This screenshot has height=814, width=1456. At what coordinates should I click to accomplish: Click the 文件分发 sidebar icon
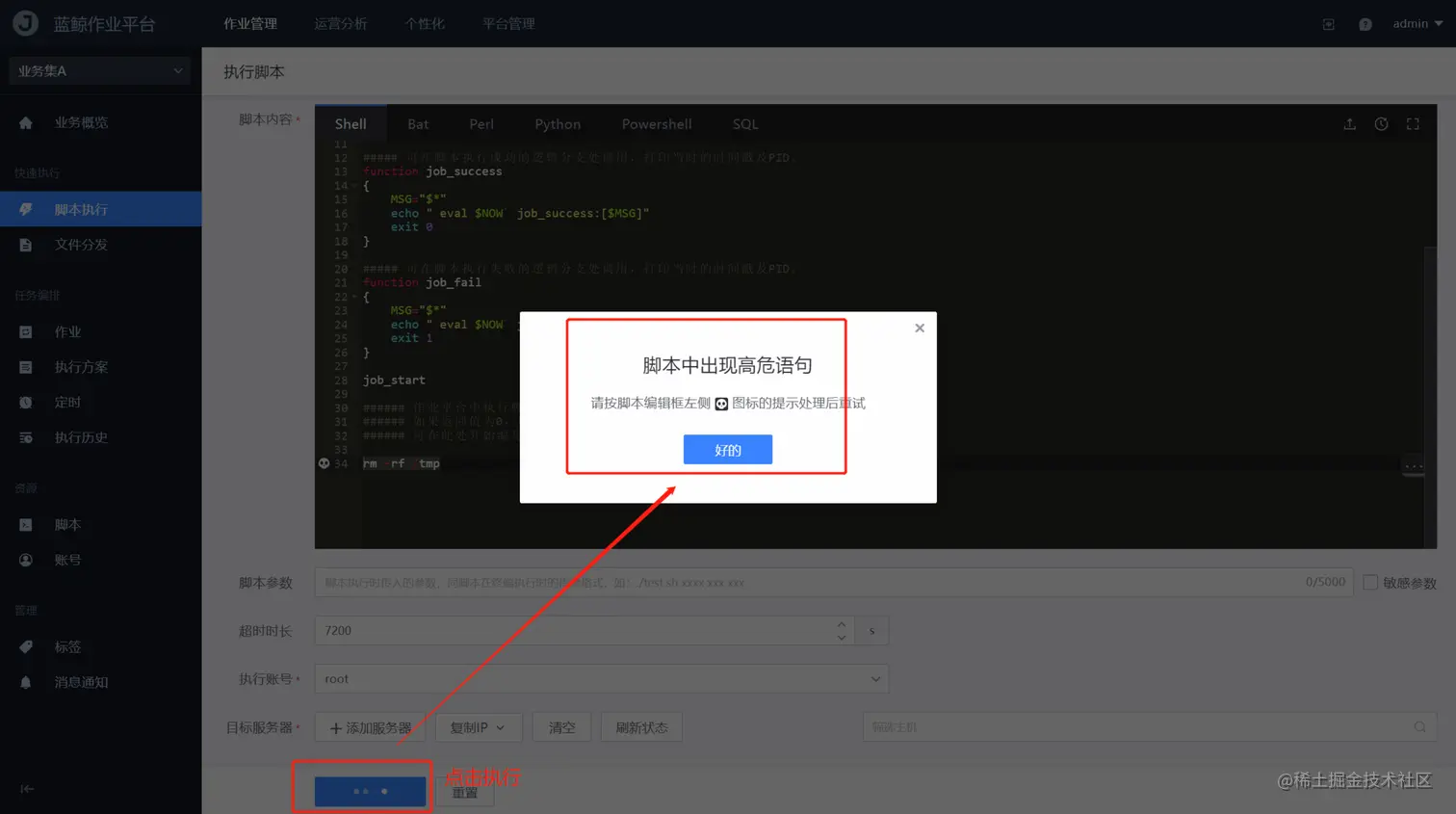(26, 245)
